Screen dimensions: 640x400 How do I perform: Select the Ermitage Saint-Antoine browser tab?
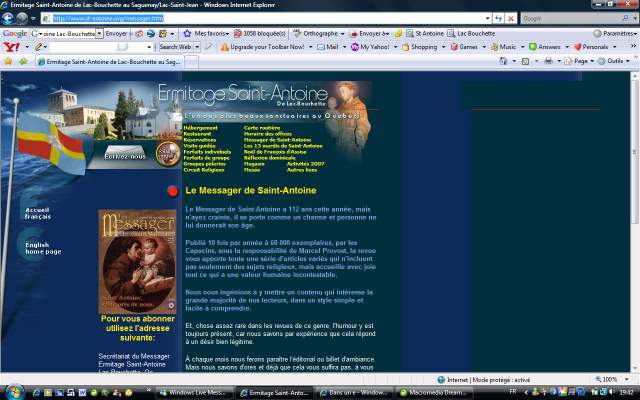point(109,62)
